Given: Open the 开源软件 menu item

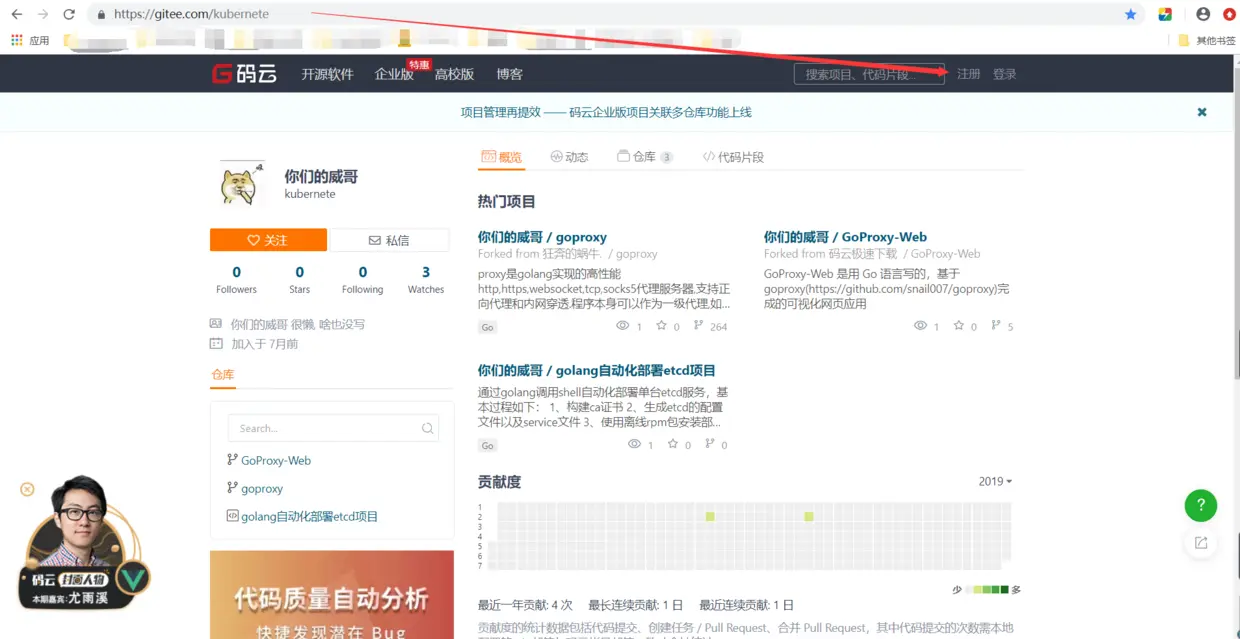Looking at the screenshot, I should [328, 74].
